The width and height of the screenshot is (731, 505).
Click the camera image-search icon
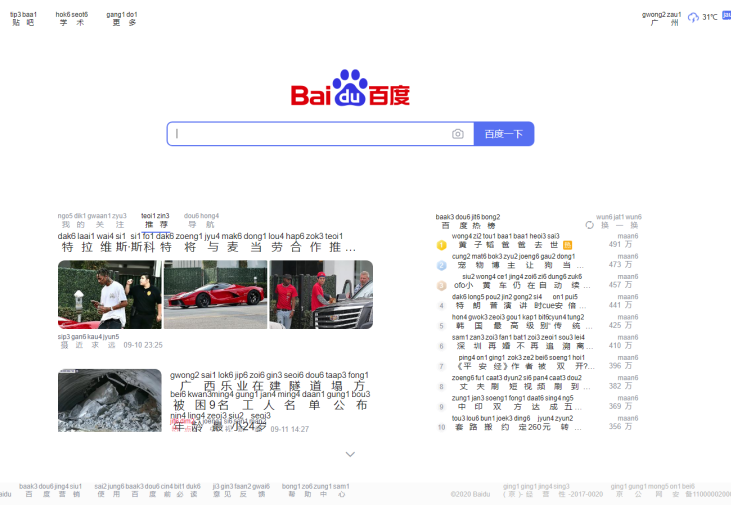(x=457, y=134)
